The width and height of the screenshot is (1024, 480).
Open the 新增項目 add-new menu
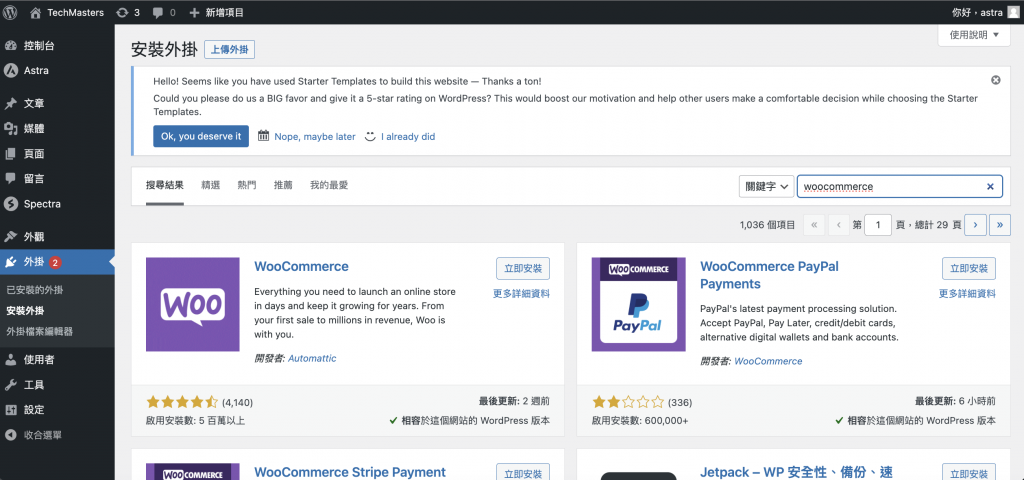point(216,12)
